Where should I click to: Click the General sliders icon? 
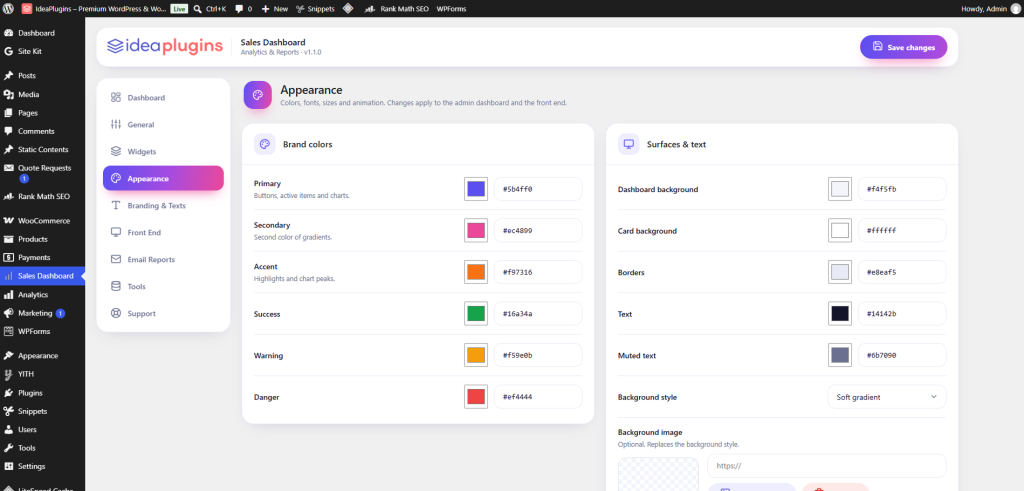116,124
